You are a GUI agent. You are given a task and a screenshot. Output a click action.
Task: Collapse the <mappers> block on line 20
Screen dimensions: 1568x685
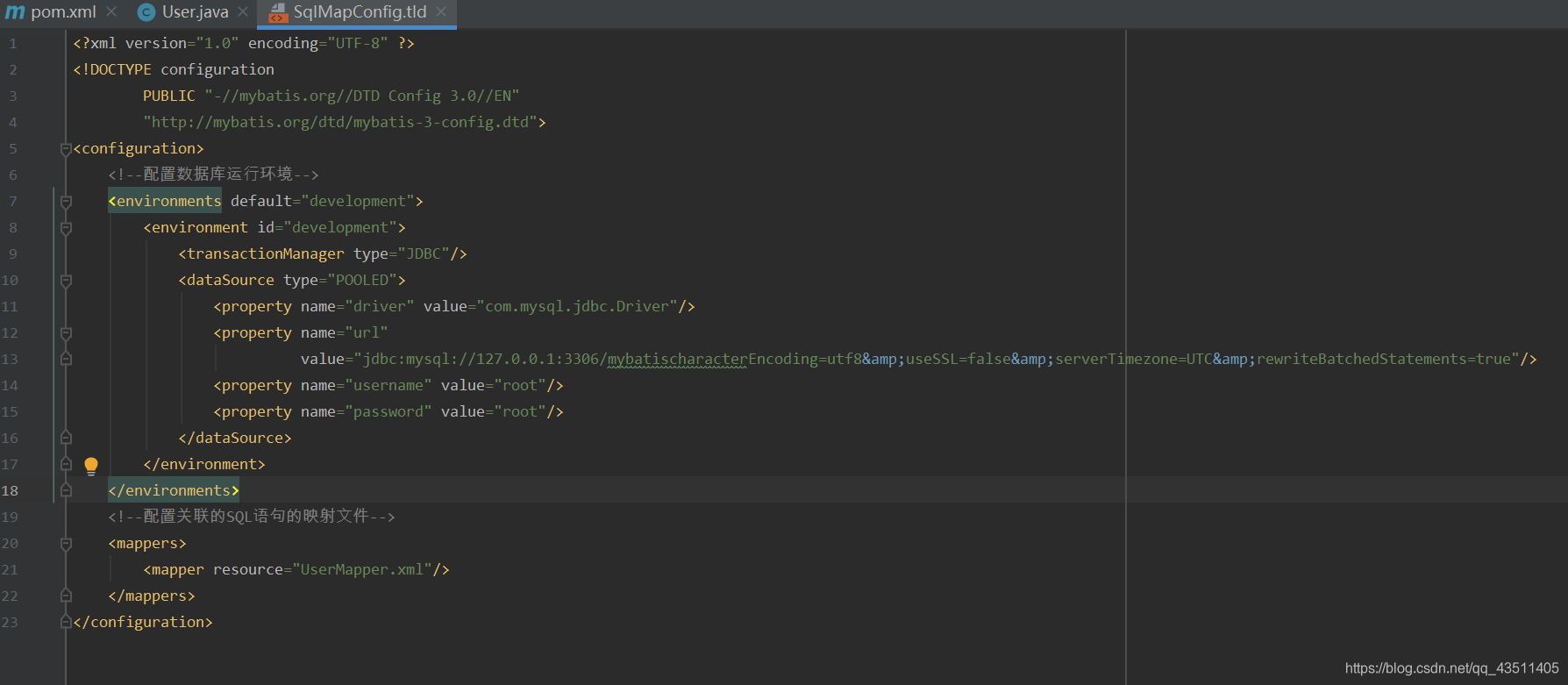coord(66,544)
